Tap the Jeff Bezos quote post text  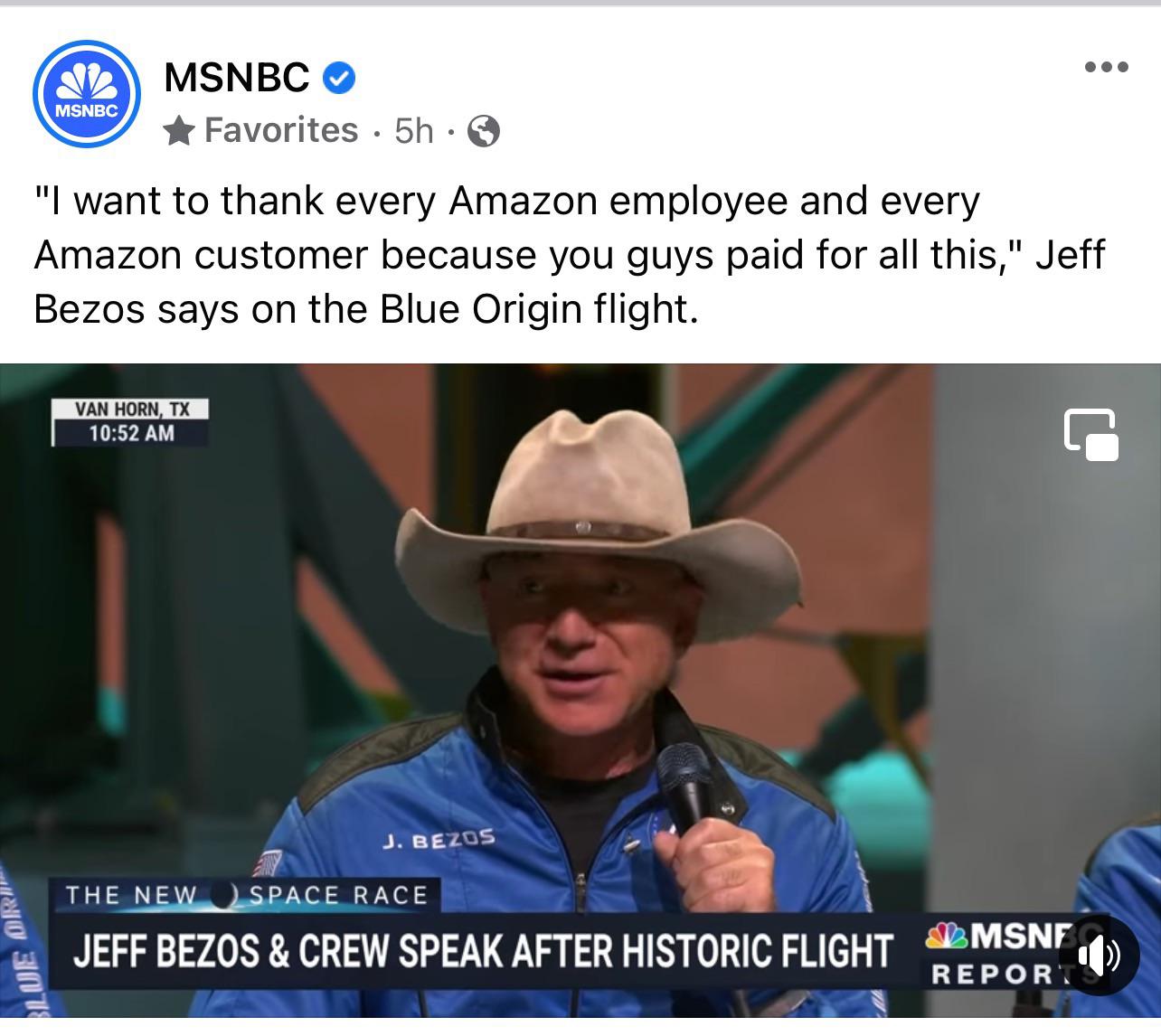[569, 255]
